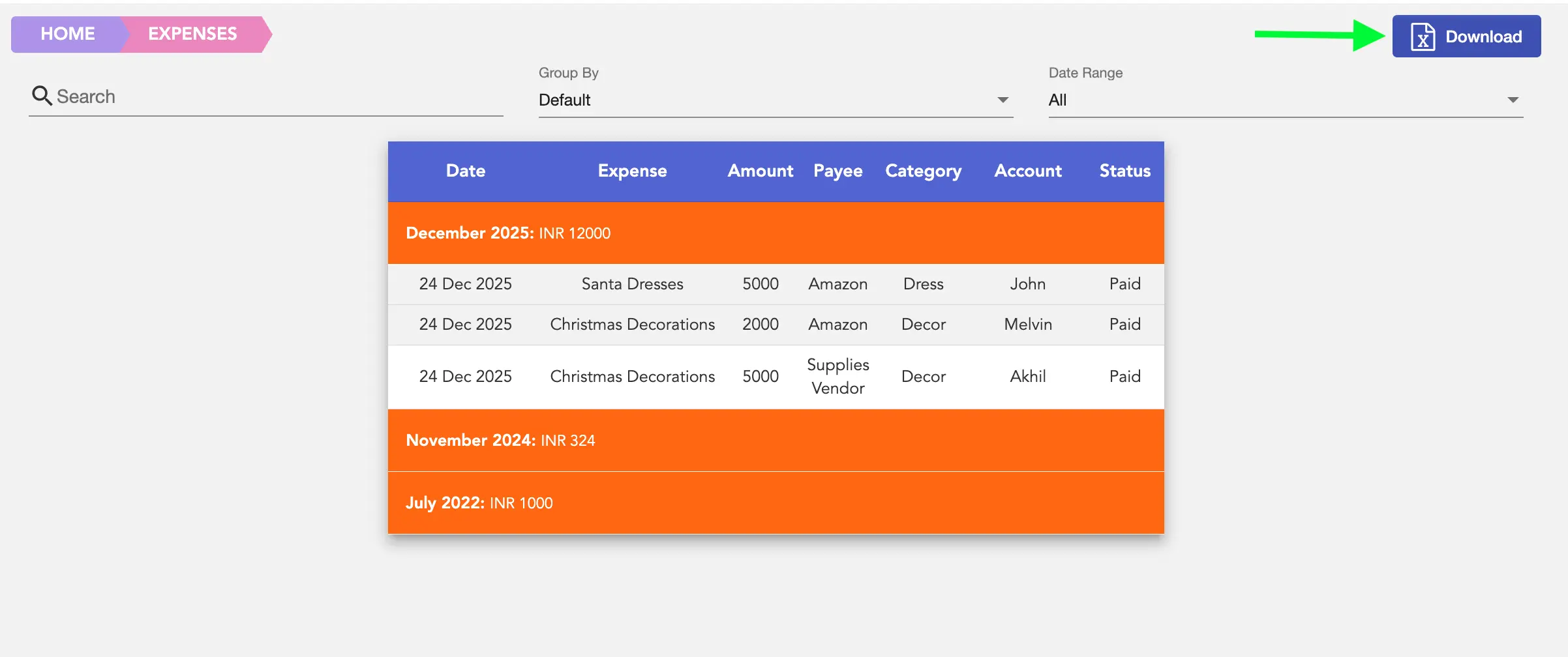This screenshot has height=657, width=1568.
Task: Open the Group By dropdown arrow
Action: [x=1003, y=100]
